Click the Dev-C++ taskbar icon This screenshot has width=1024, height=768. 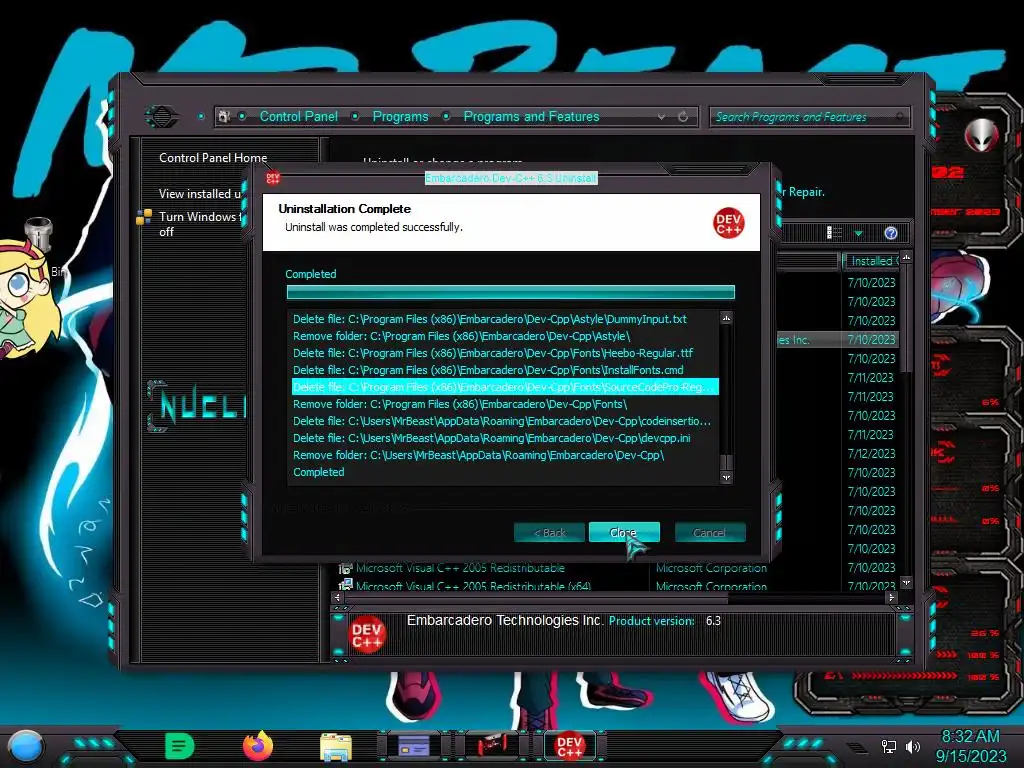click(569, 746)
